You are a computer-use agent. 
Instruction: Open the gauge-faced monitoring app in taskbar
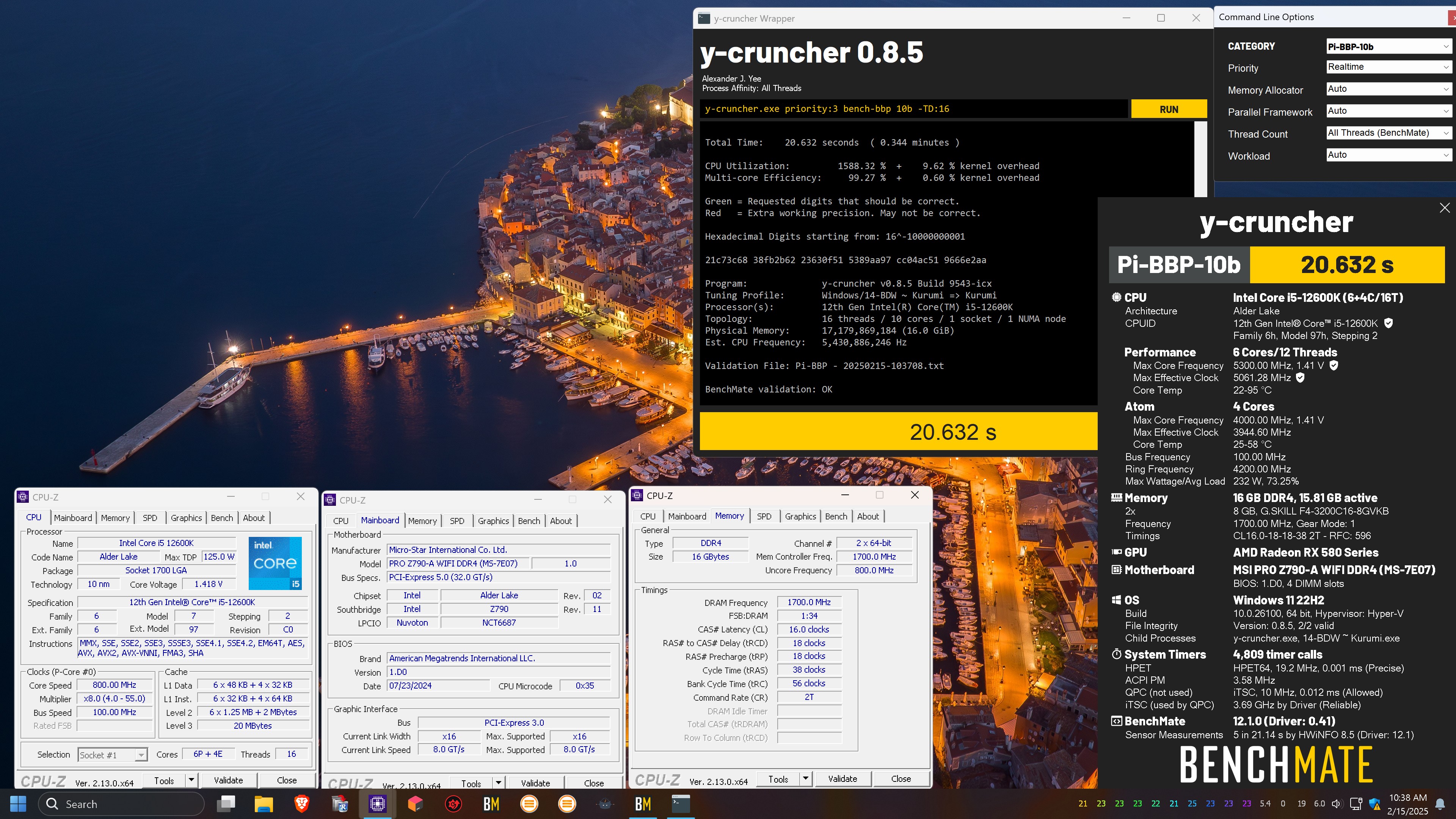pos(605,804)
